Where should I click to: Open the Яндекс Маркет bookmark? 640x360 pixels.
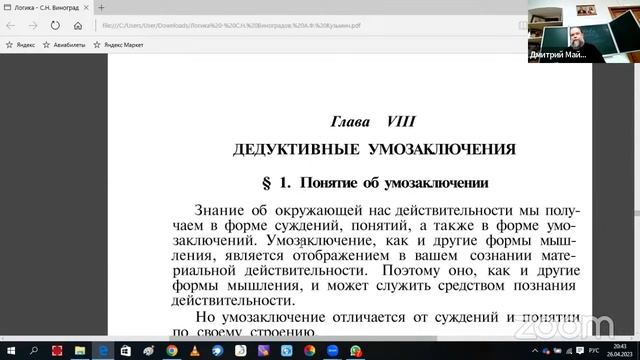118,45
